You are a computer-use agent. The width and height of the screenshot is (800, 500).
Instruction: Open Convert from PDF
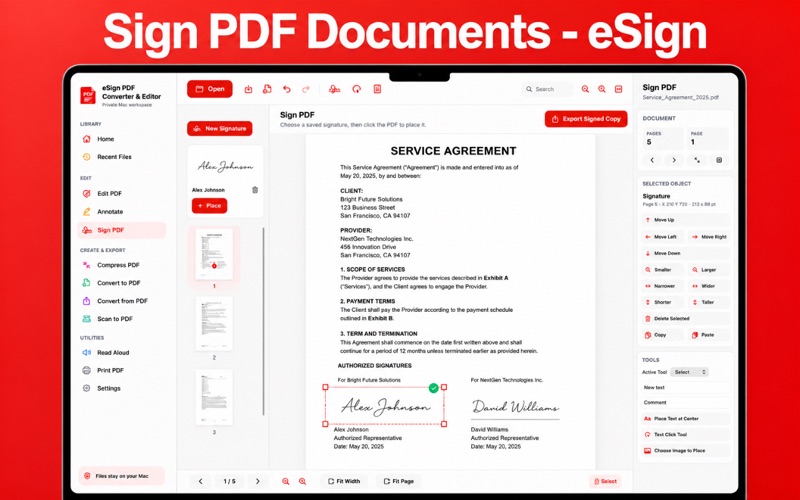121,301
